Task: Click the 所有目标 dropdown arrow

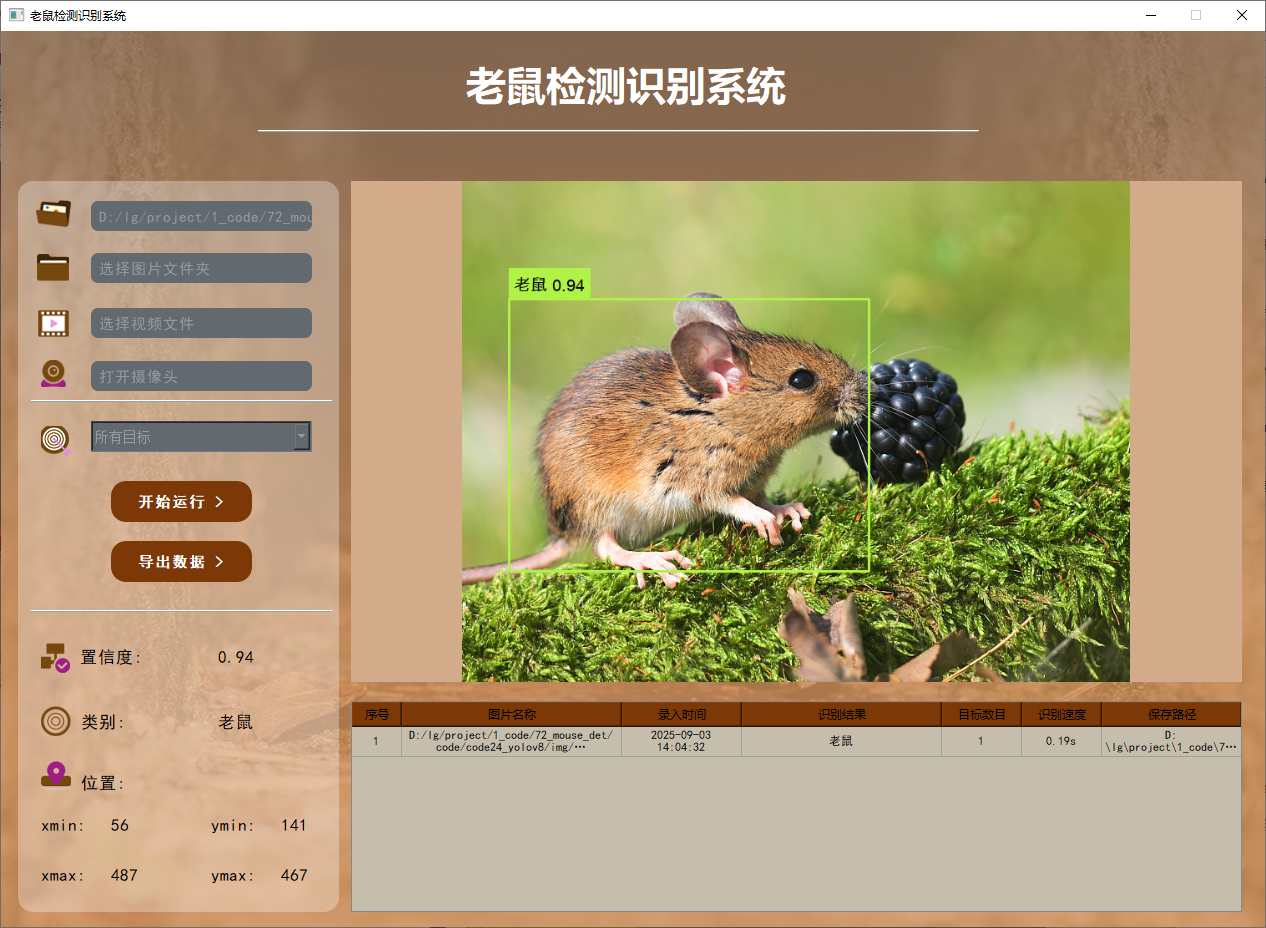Action: [301, 436]
